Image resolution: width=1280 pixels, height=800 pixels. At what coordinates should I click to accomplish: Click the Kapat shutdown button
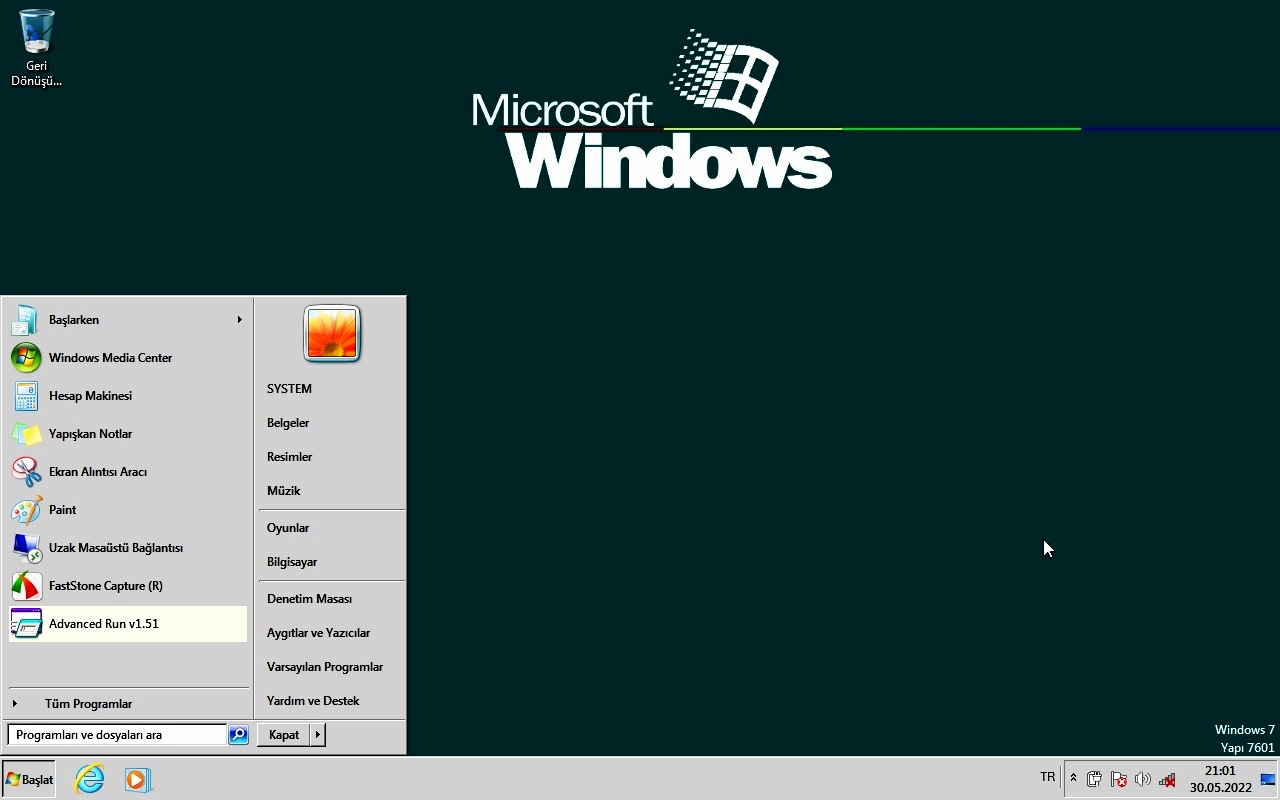(284, 735)
